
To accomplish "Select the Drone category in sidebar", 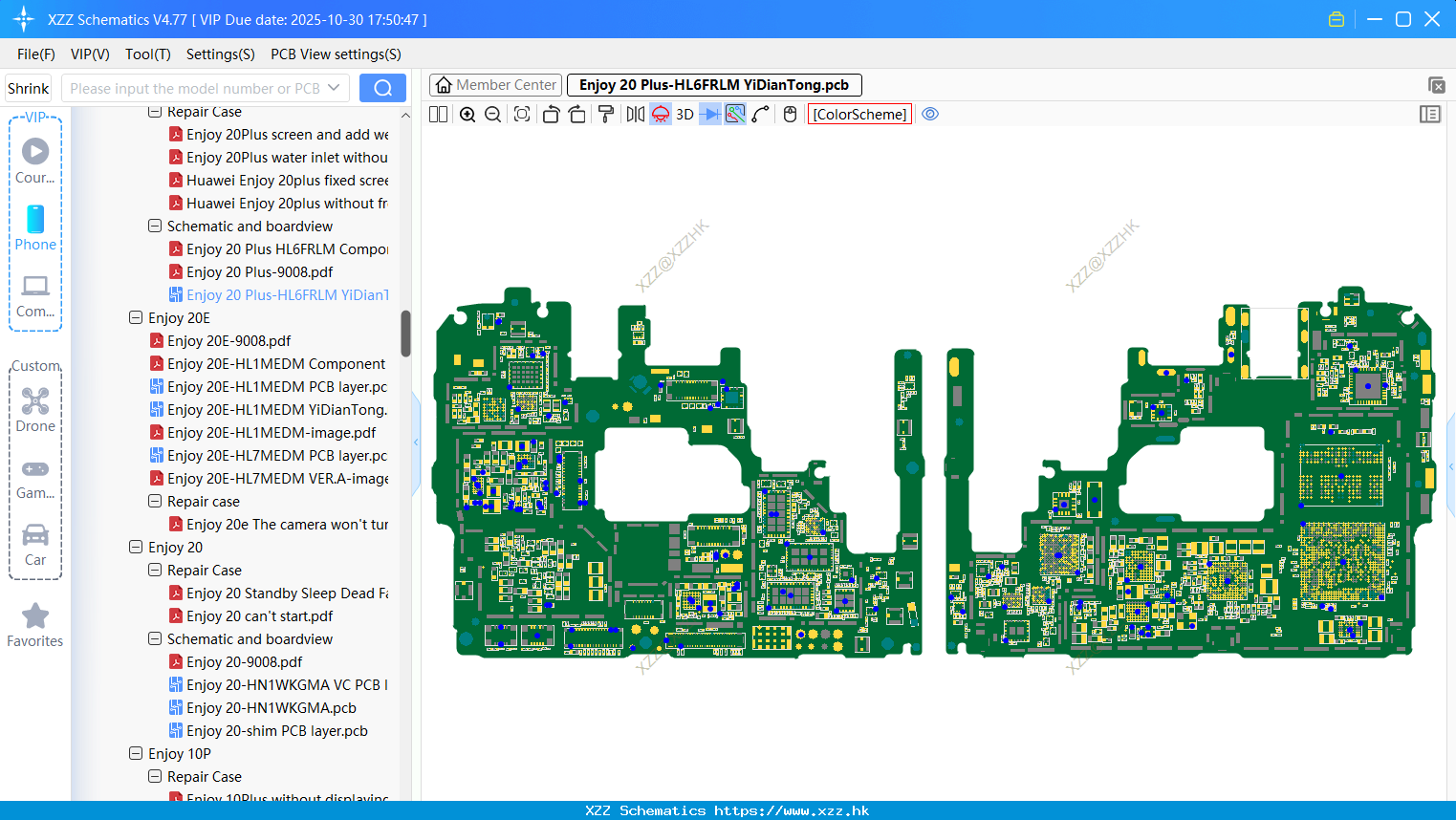I will tap(35, 409).
